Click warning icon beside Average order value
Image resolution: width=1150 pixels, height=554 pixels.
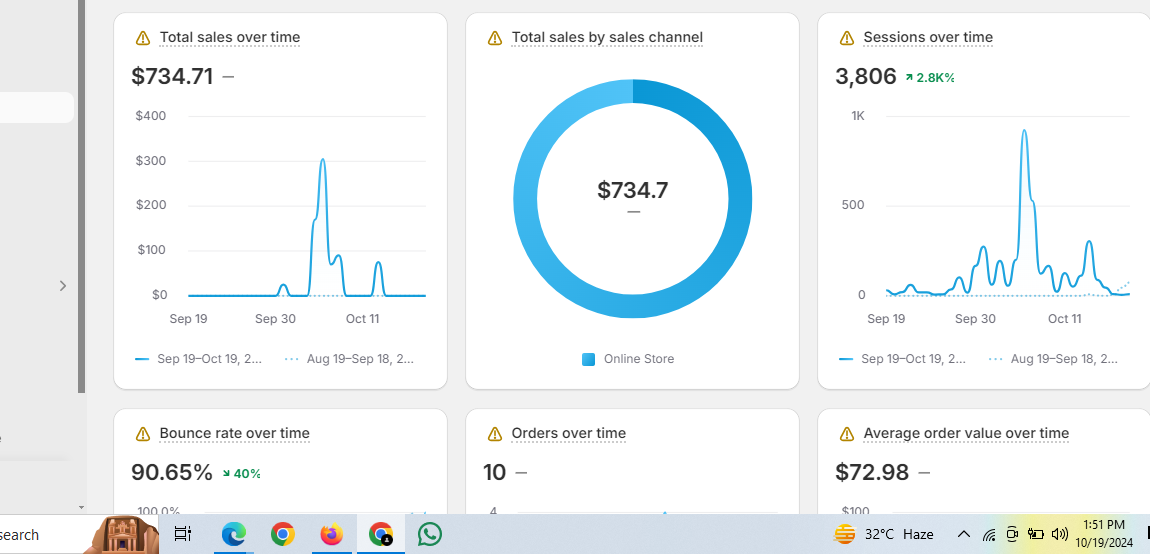coord(847,434)
